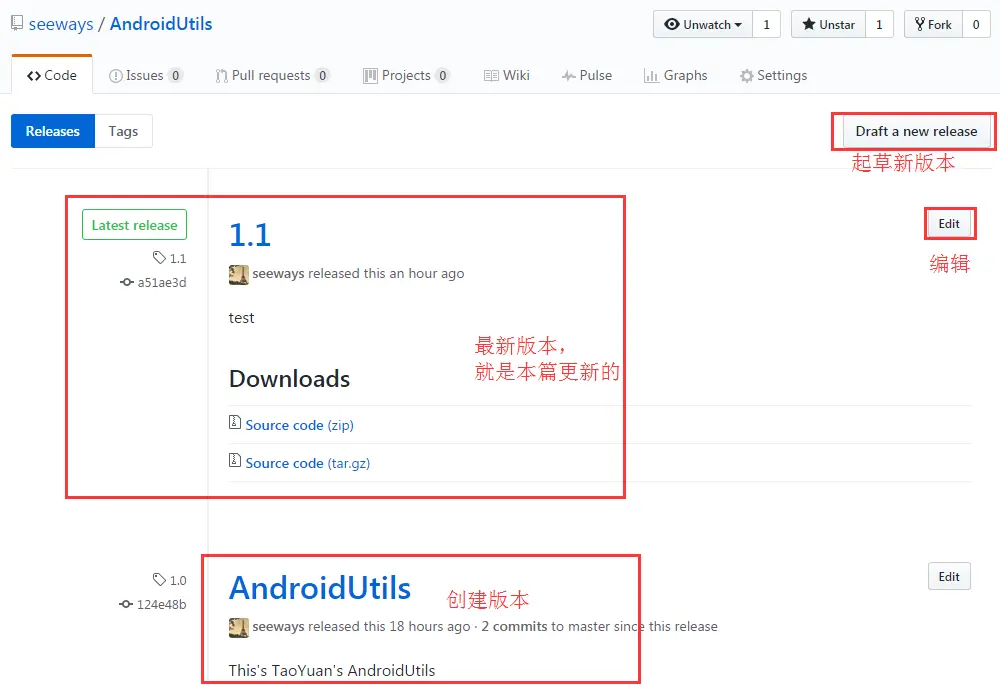Click the avatar on the 1.1 release
The image size is (1000, 686).
point(239,275)
